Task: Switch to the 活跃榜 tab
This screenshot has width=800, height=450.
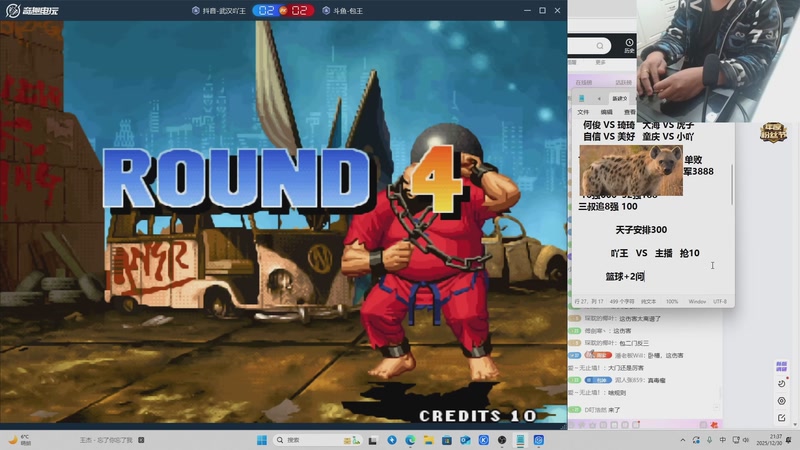Action: click(623, 82)
